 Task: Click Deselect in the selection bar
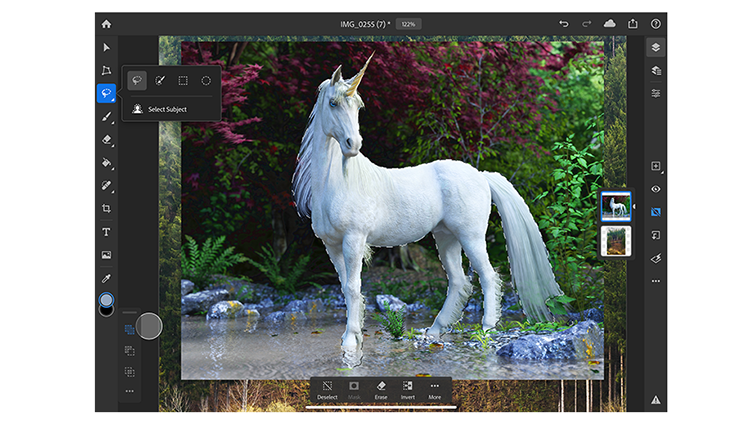tap(327, 388)
